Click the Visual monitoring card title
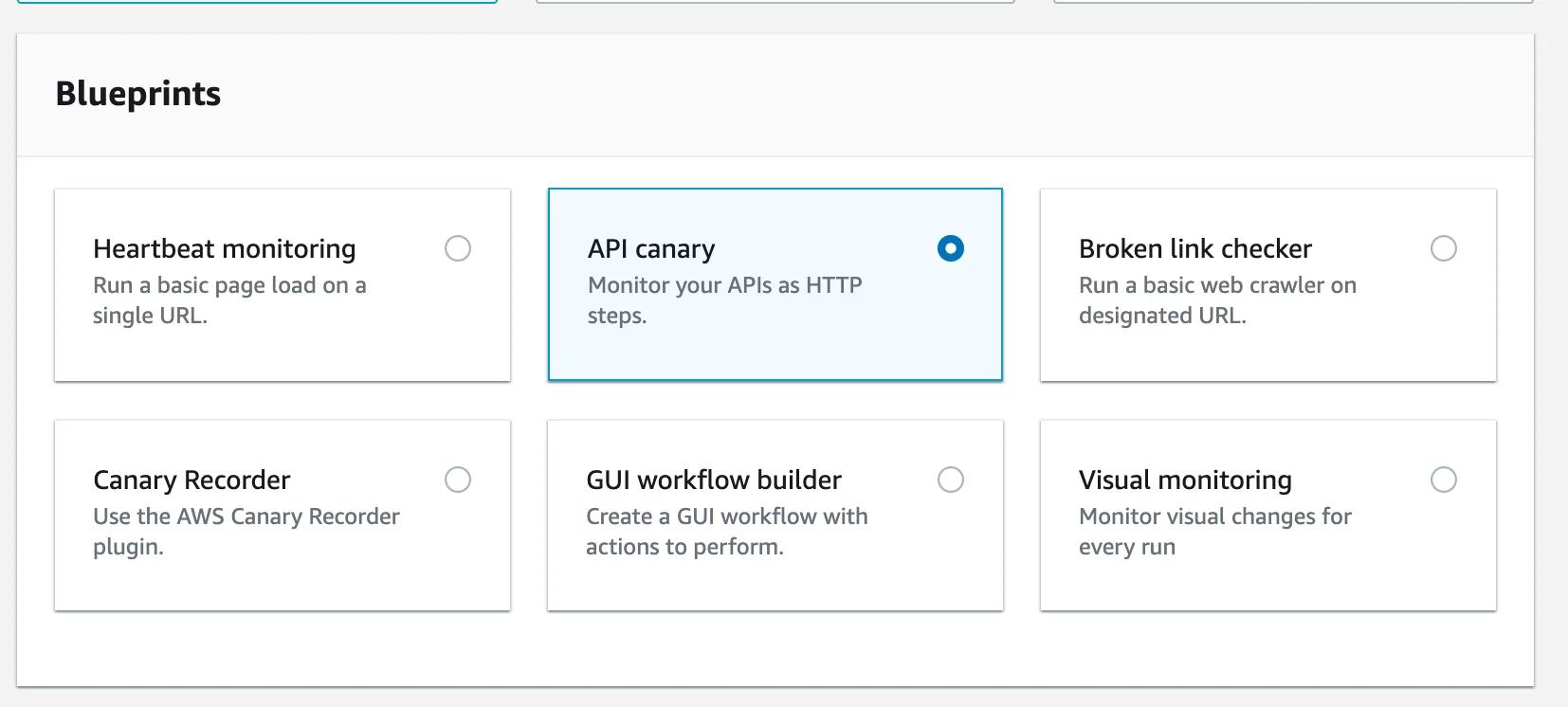 tap(1185, 480)
